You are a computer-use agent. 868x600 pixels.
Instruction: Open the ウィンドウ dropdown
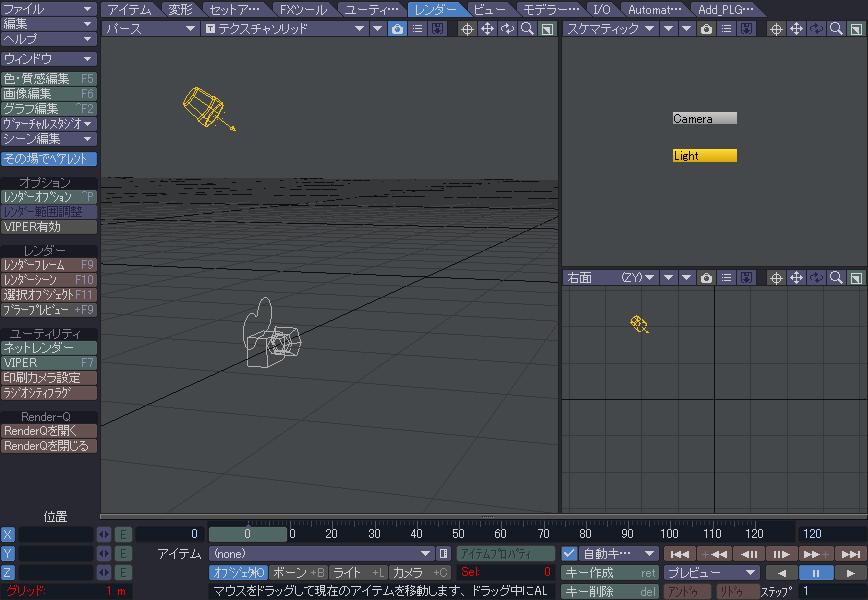pyautogui.click(x=49, y=59)
